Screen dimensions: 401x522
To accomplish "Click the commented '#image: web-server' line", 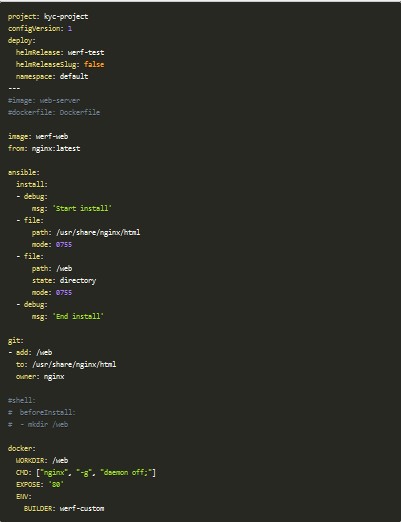I will 44,100.
